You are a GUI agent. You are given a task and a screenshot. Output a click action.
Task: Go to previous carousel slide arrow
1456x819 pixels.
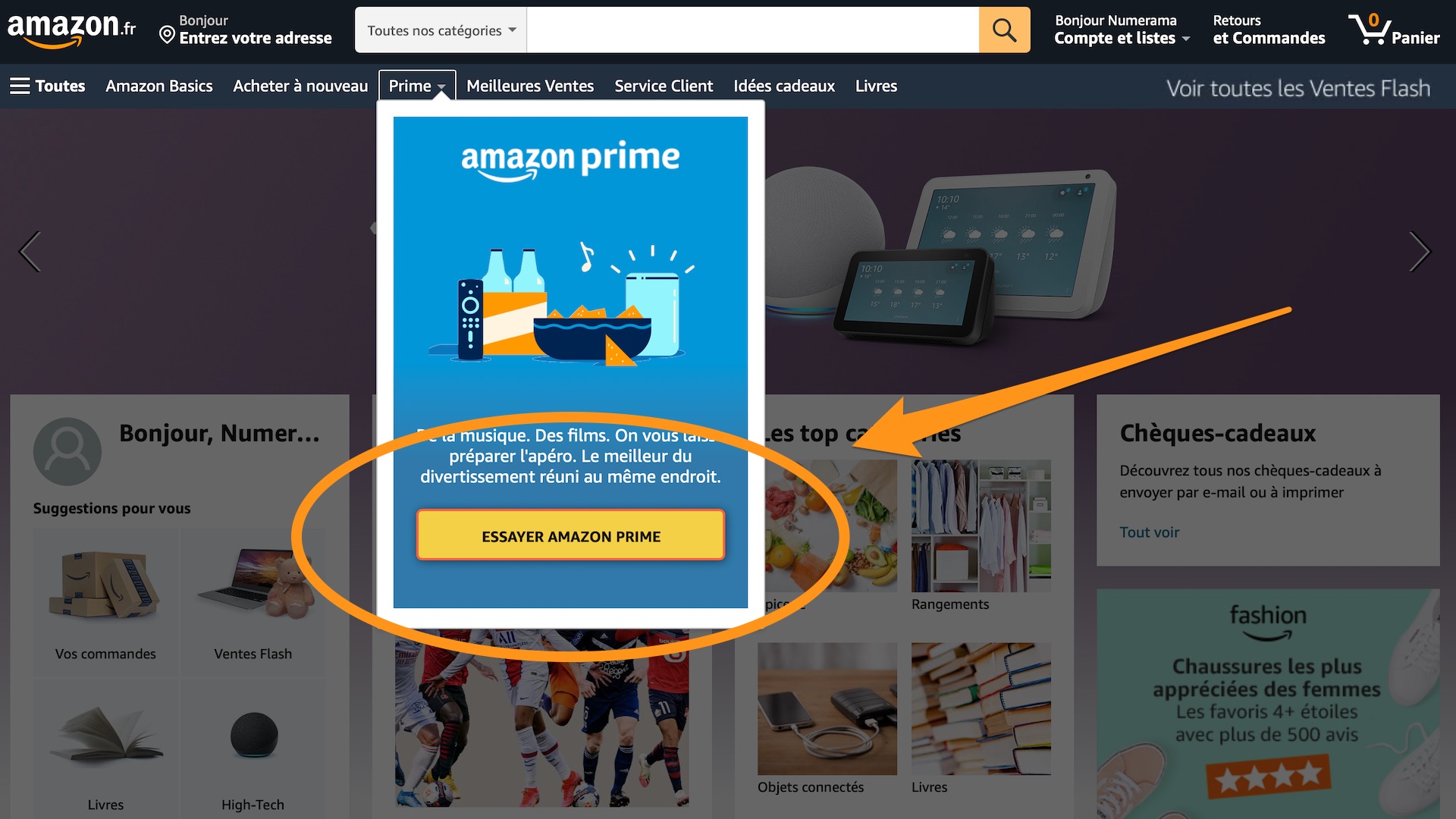point(30,252)
